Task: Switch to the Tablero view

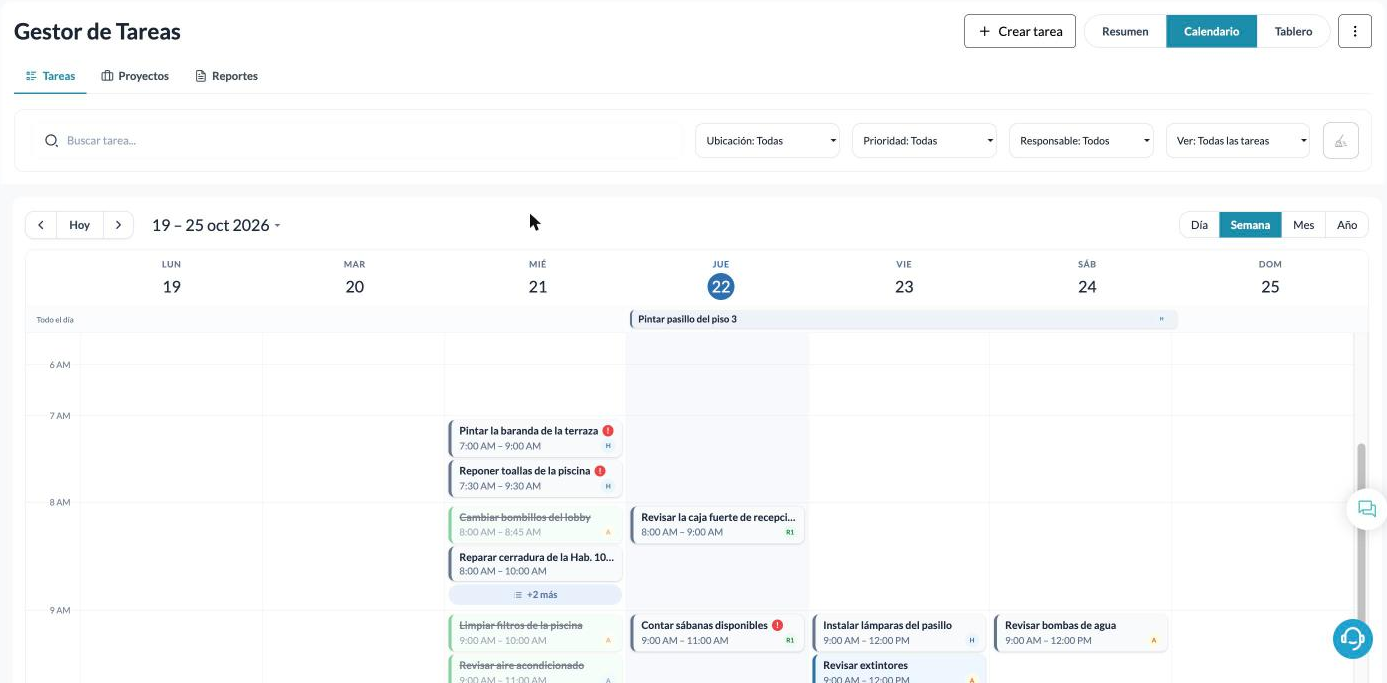Action: (1293, 31)
